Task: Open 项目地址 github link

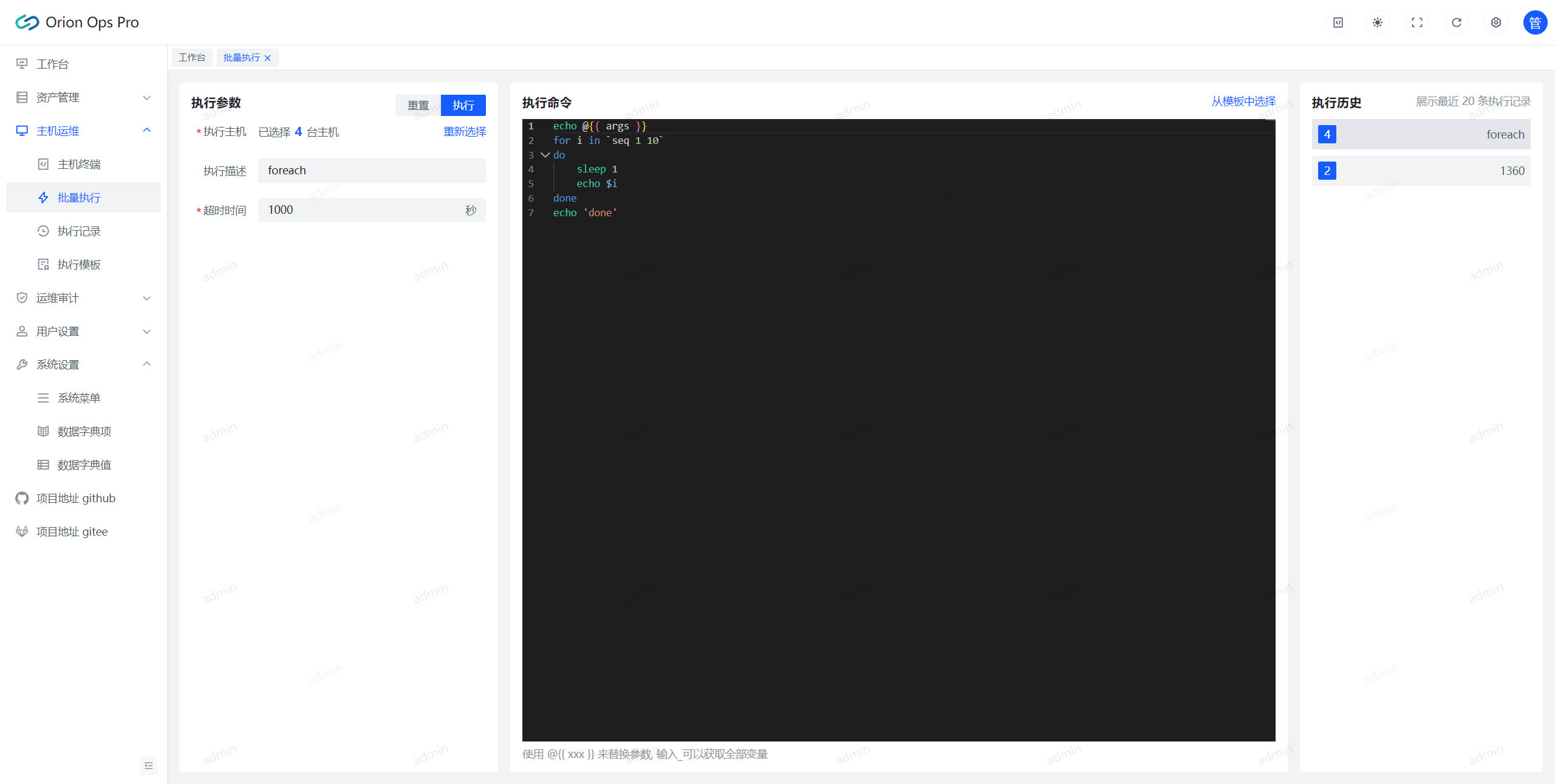Action: (x=75, y=498)
